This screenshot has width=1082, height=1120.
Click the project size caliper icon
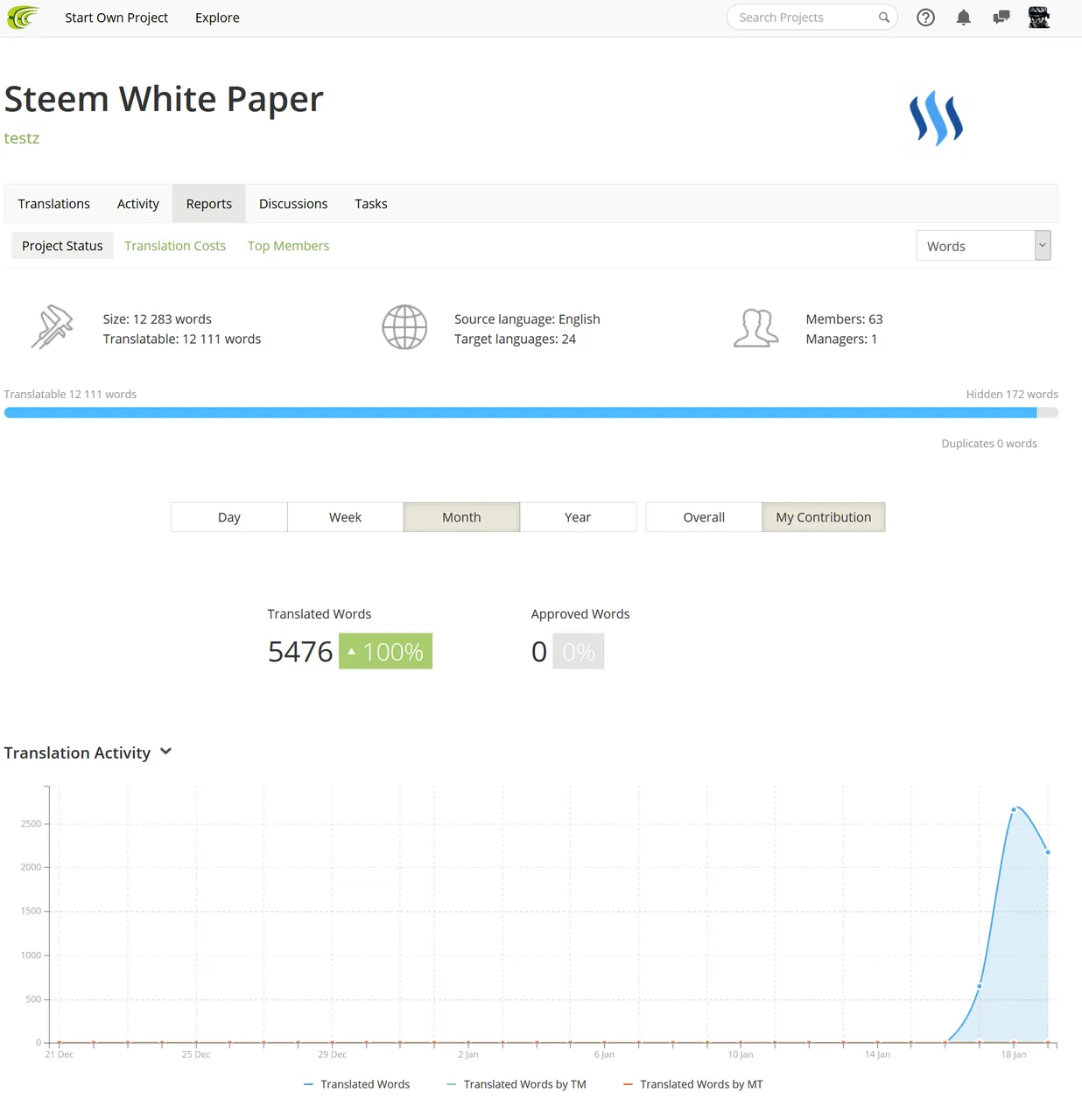[x=53, y=327]
